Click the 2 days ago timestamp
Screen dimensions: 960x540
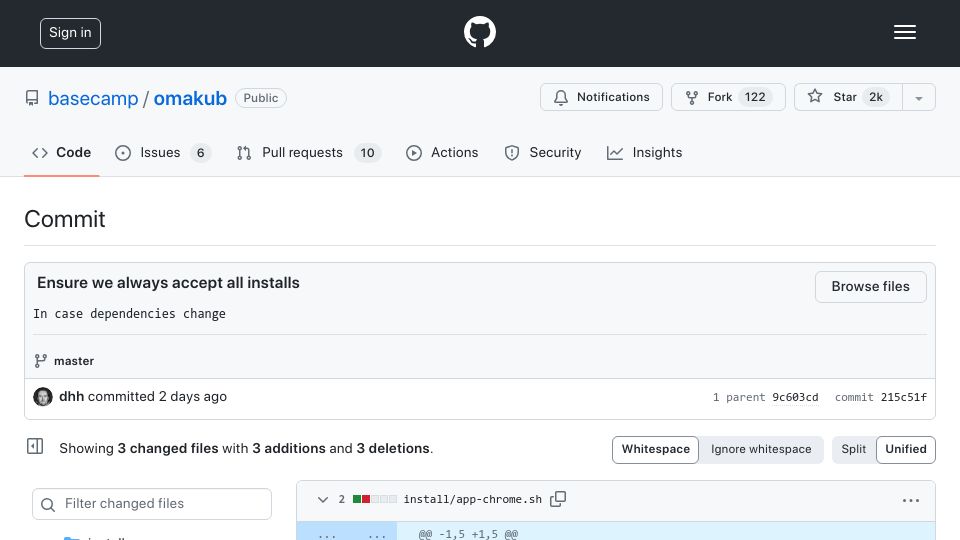[x=193, y=397]
